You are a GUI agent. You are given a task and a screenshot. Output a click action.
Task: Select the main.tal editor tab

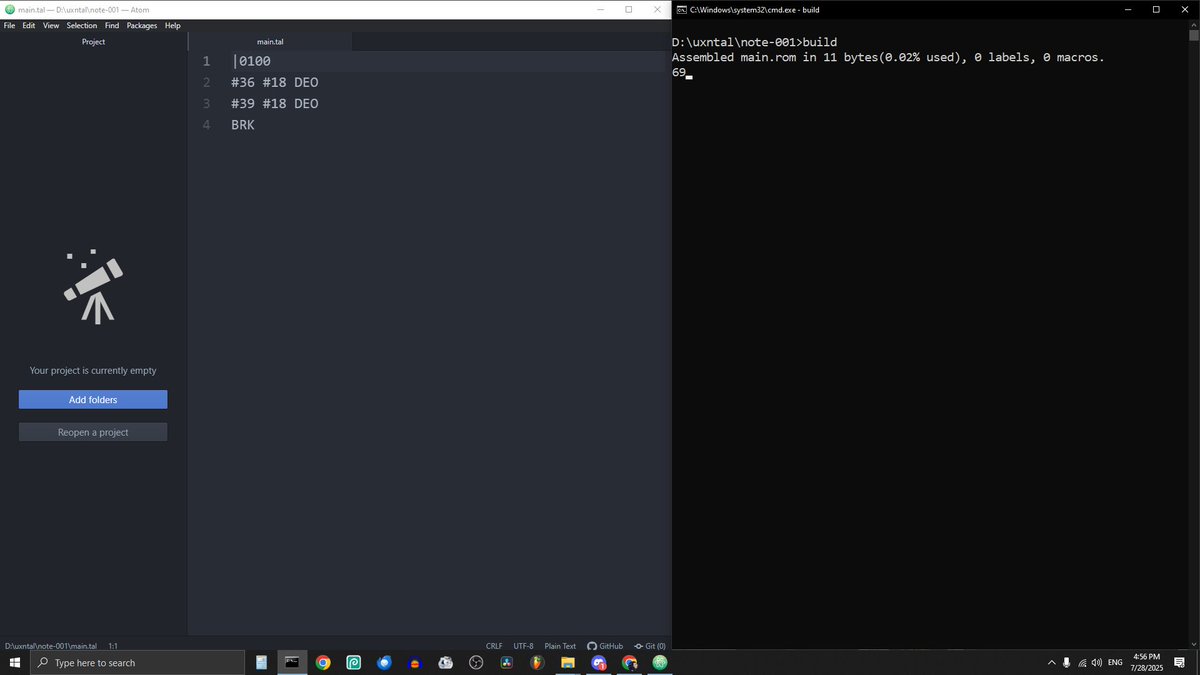coord(270,42)
